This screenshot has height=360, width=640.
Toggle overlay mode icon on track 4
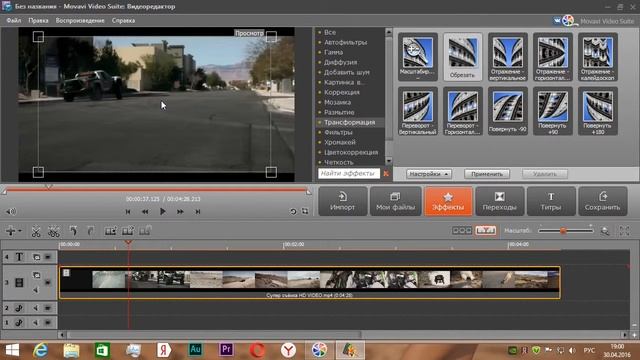coord(36,257)
